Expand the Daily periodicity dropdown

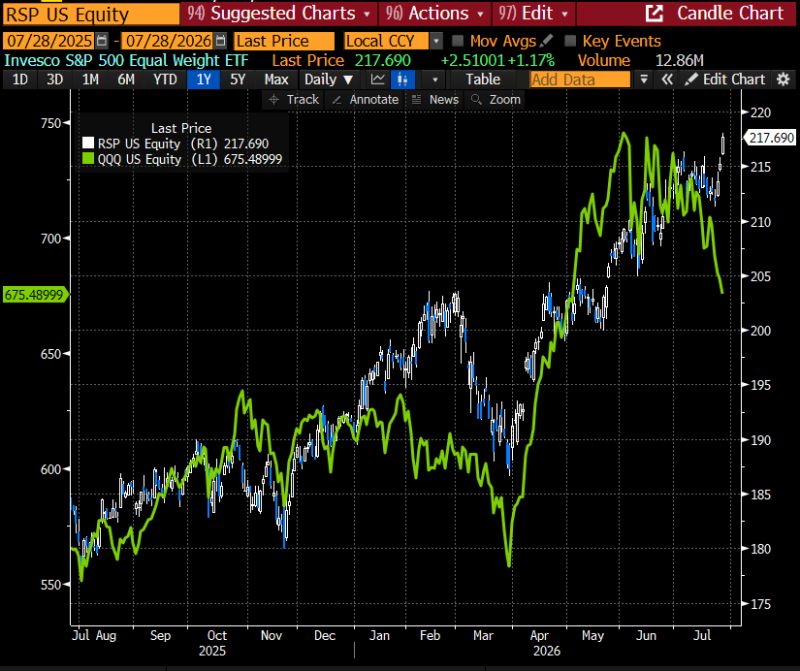328,80
